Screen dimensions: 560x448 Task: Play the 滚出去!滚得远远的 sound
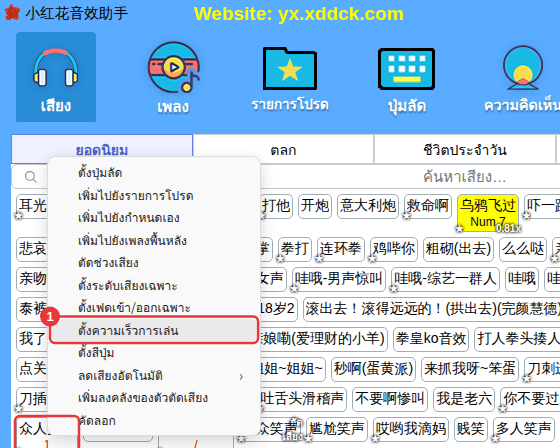coord(431,309)
